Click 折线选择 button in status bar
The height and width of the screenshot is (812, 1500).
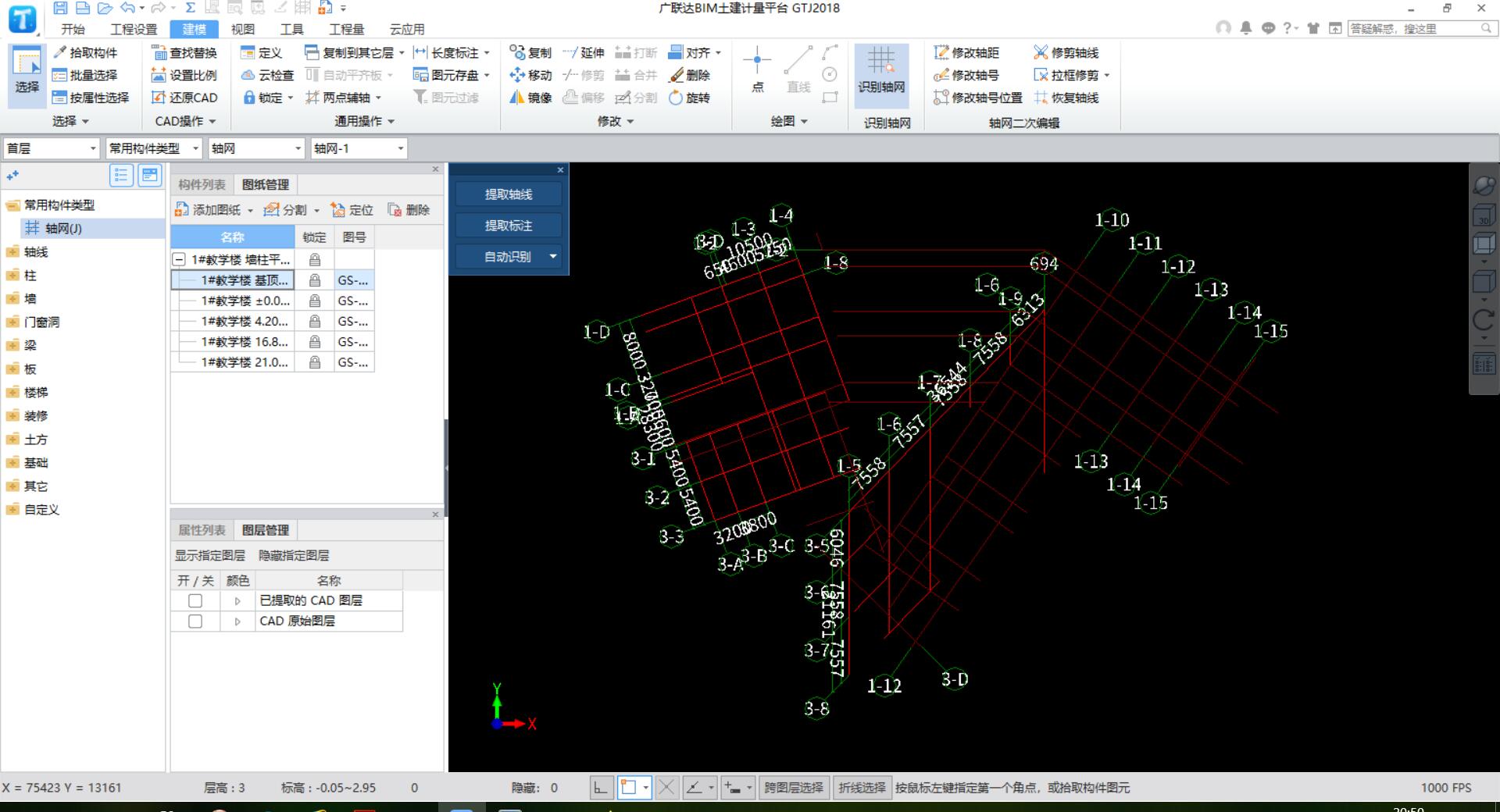[x=862, y=788]
